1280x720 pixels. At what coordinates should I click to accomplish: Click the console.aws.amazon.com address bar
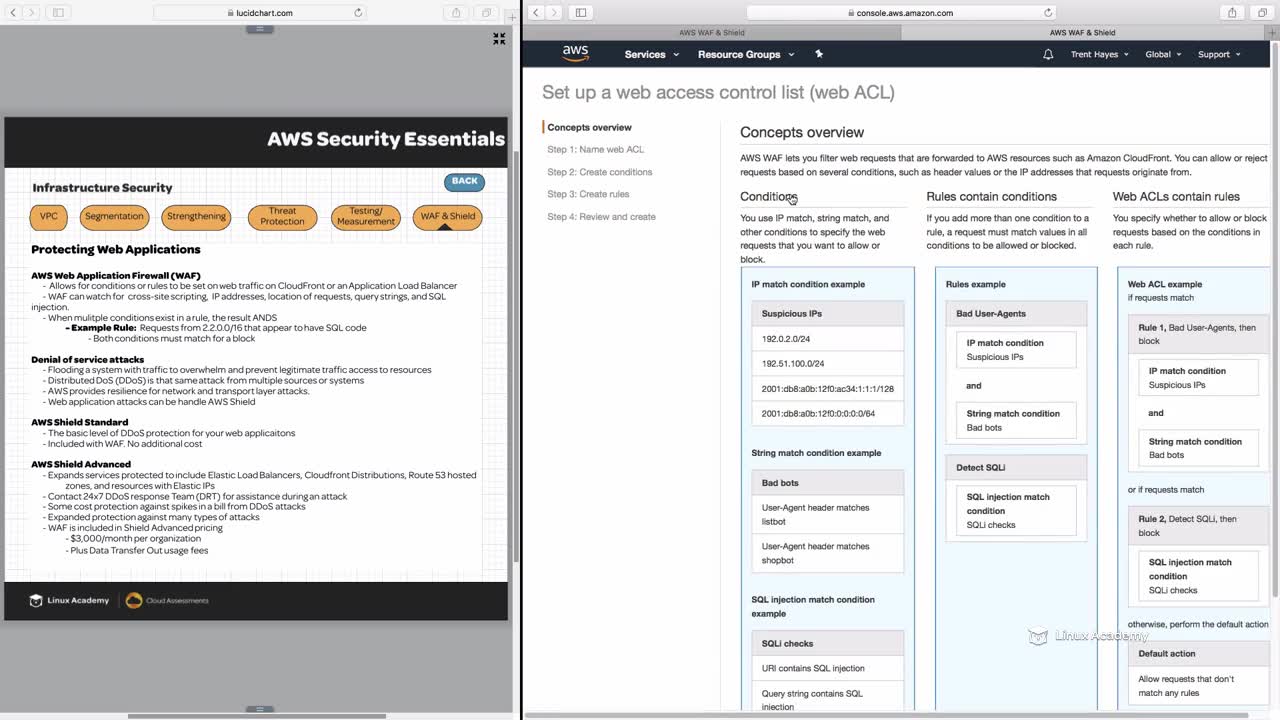point(903,13)
